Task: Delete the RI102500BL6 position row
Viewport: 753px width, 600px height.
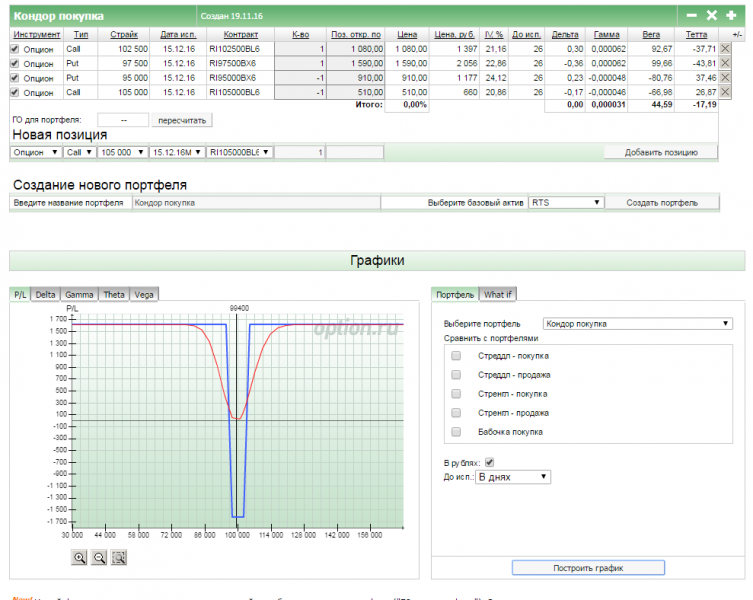Action: click(727, 48)
